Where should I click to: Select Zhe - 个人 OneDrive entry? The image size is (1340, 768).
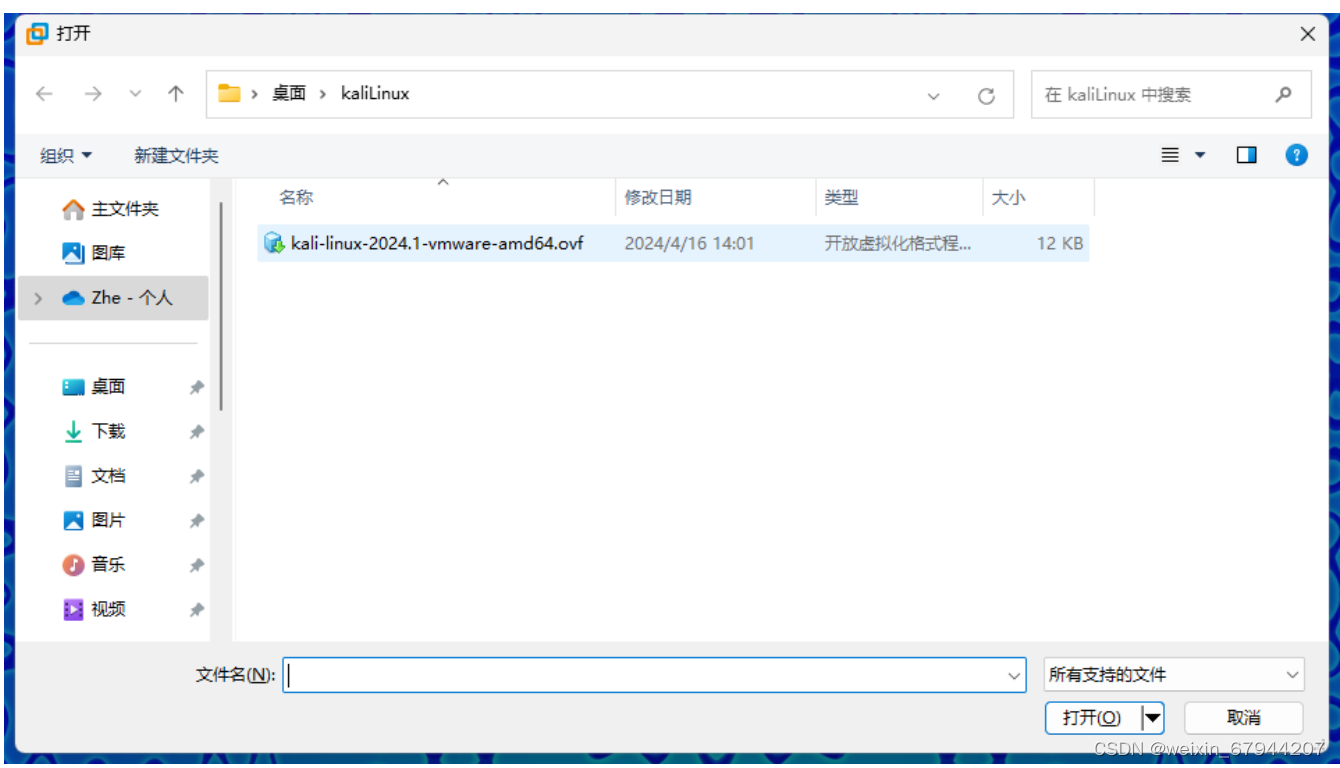[x=113, y=298]
